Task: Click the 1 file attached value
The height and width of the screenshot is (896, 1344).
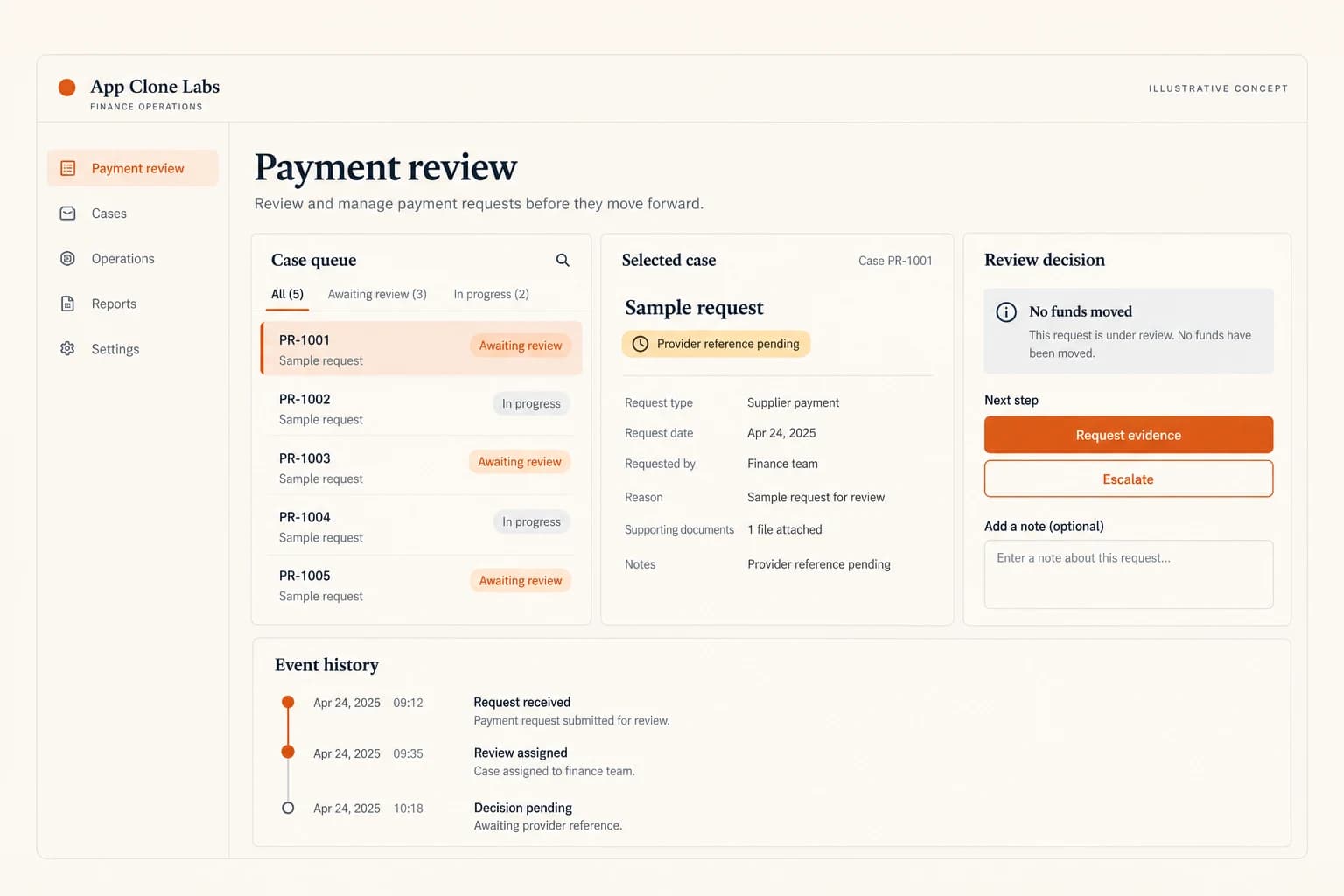Action: point(785,529)
